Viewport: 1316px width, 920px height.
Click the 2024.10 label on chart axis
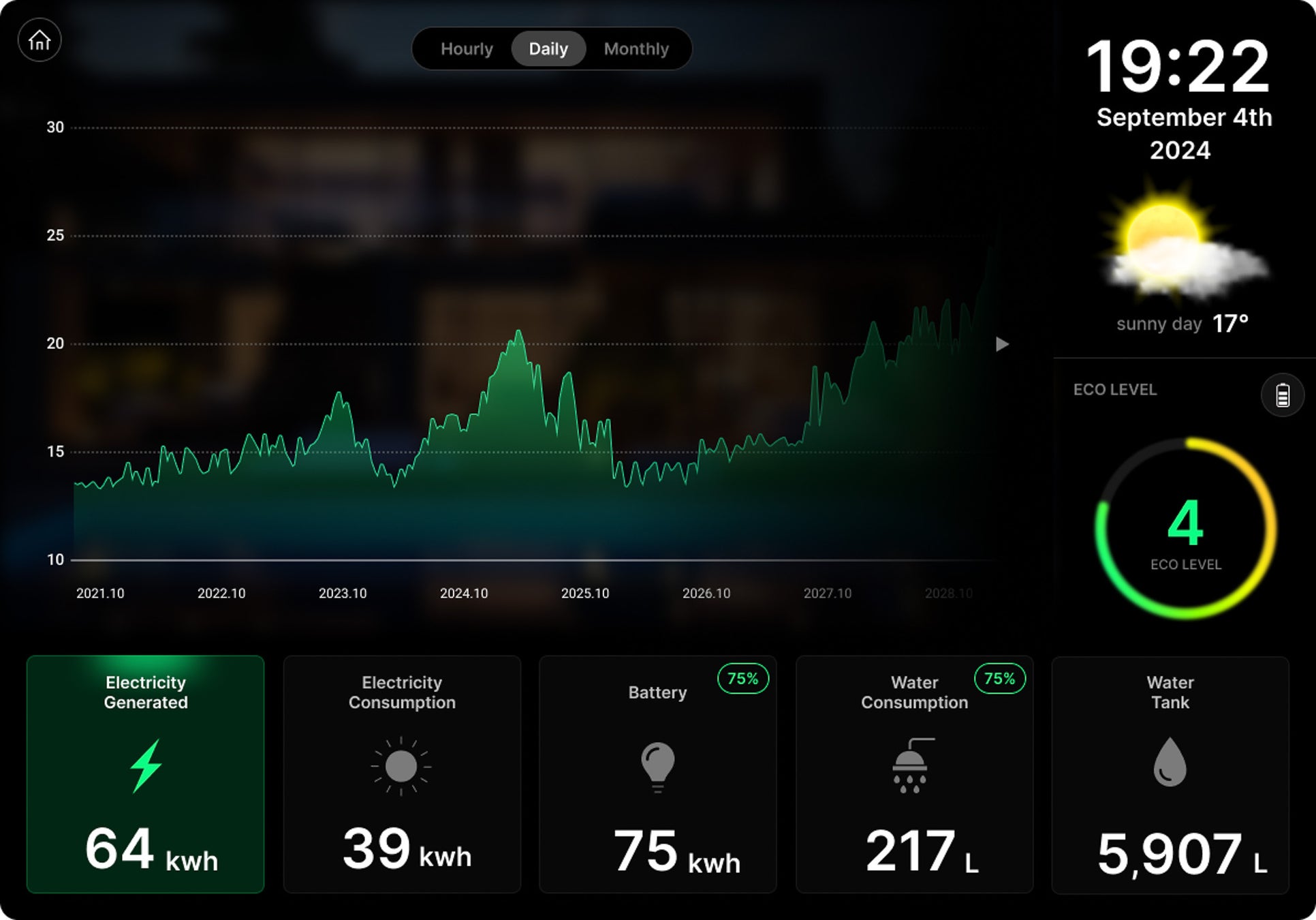tap(464, 594)
